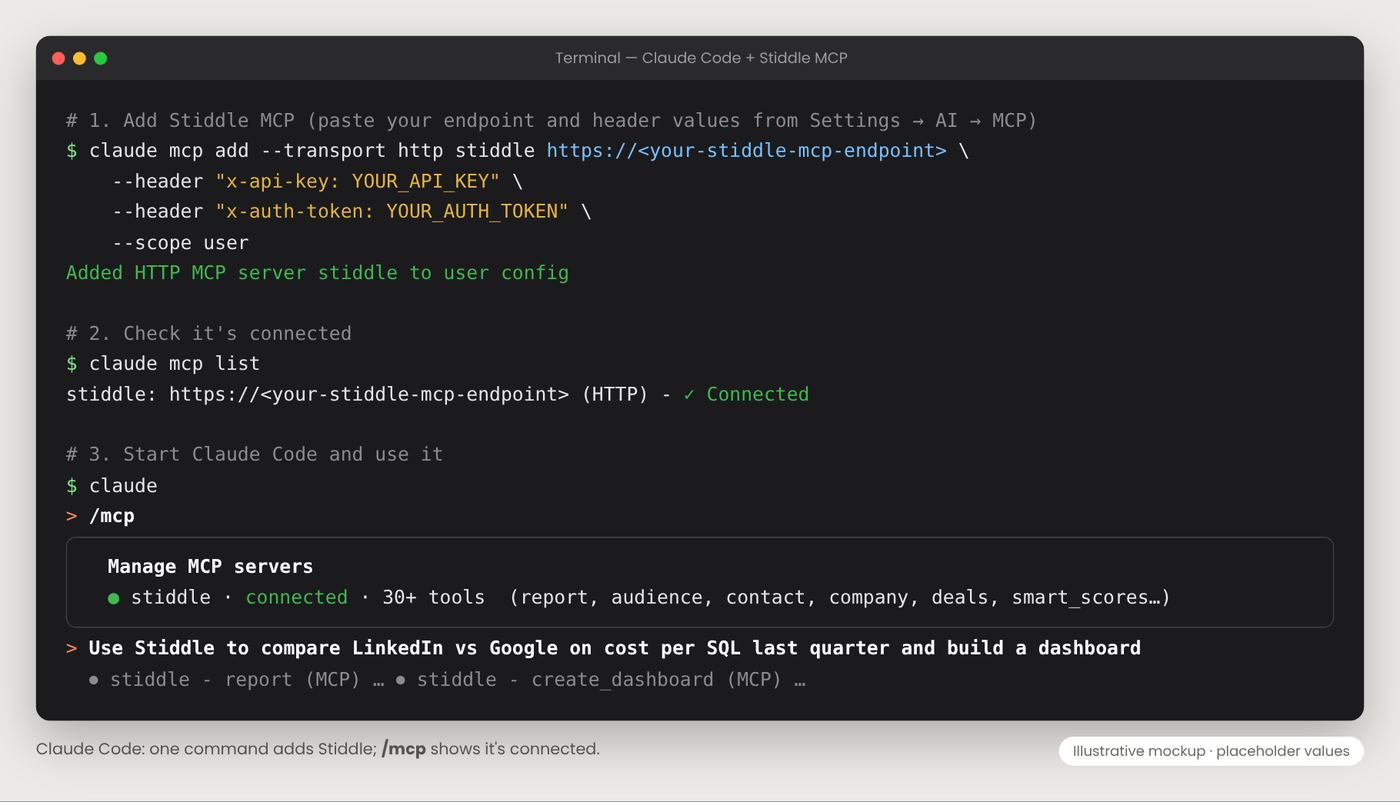
Task: Select the 'x-api-key: YOUR_API_KEY' header string
Action: pos(358,181)
